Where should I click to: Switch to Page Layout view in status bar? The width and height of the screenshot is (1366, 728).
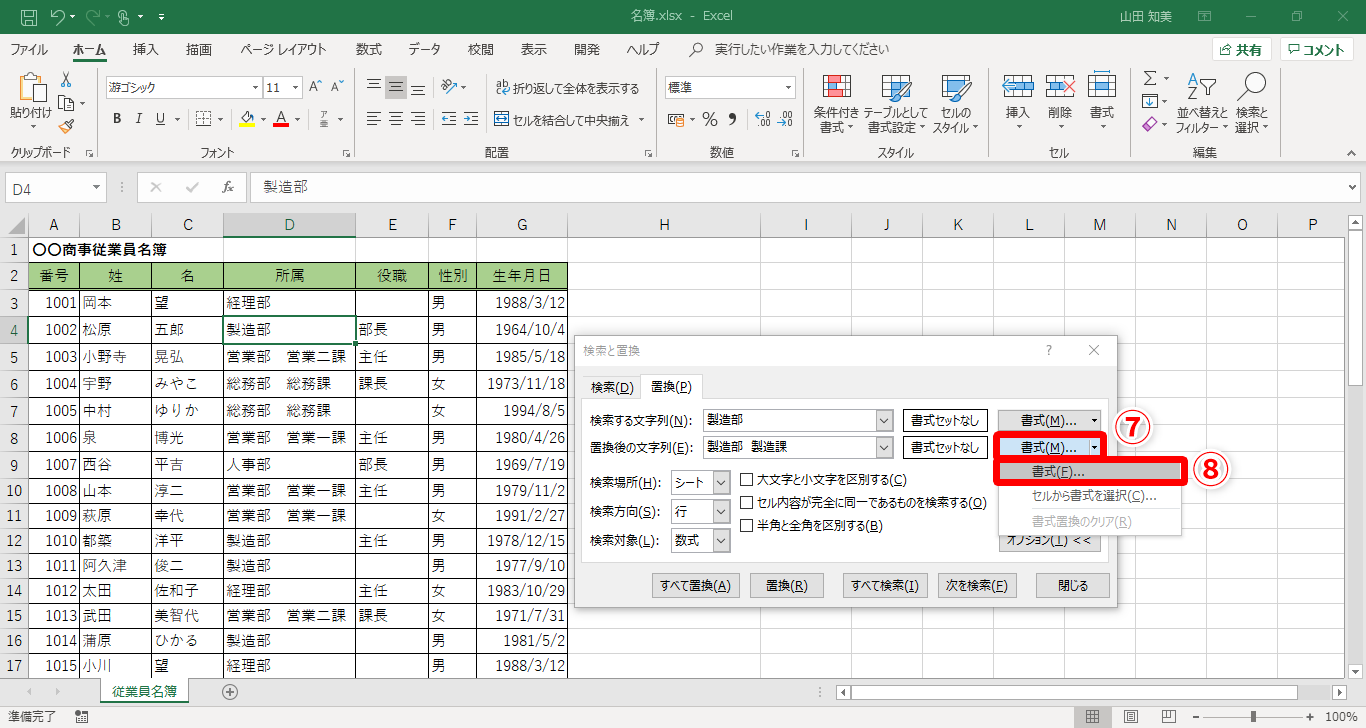(1130, 716)
